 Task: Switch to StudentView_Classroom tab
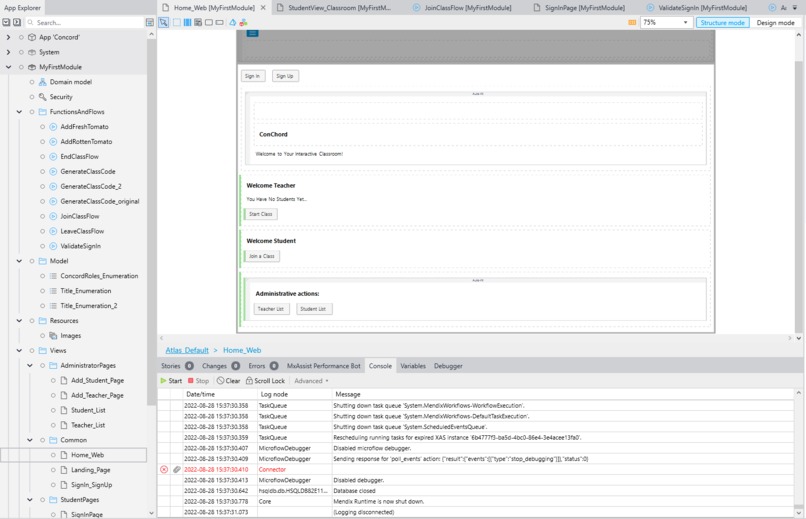coord(336,8)
